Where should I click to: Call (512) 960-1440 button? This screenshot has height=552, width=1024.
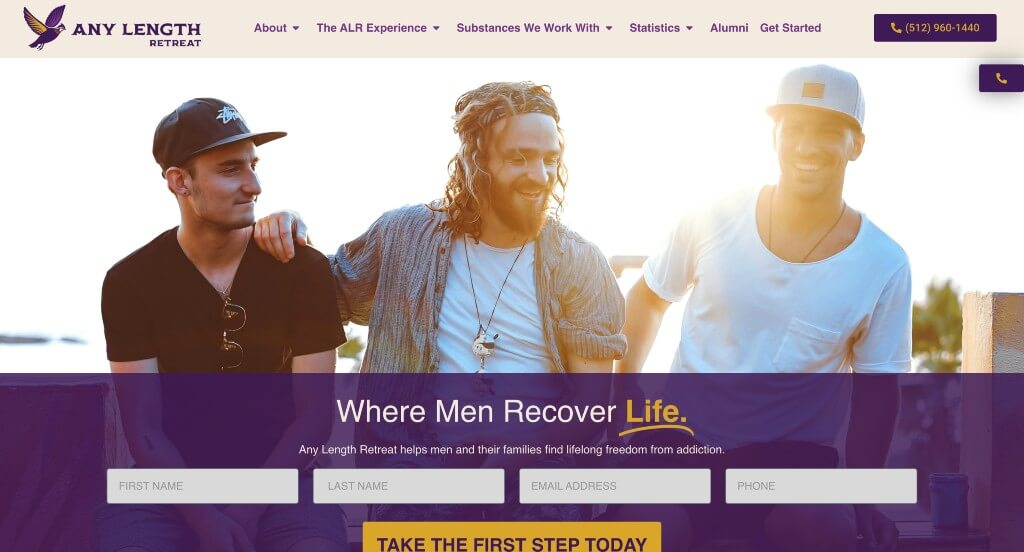935,28
